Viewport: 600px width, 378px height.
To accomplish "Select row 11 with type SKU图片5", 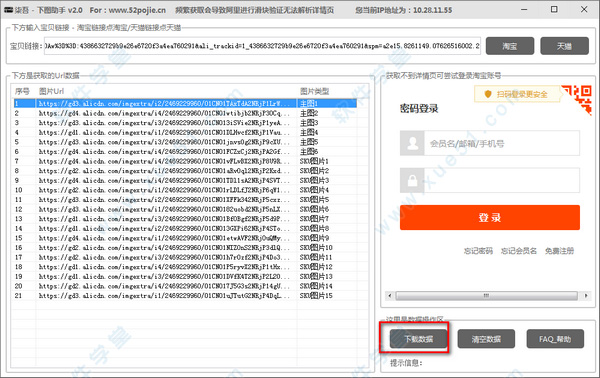I will pyautogui.click(x=185, y=200).
